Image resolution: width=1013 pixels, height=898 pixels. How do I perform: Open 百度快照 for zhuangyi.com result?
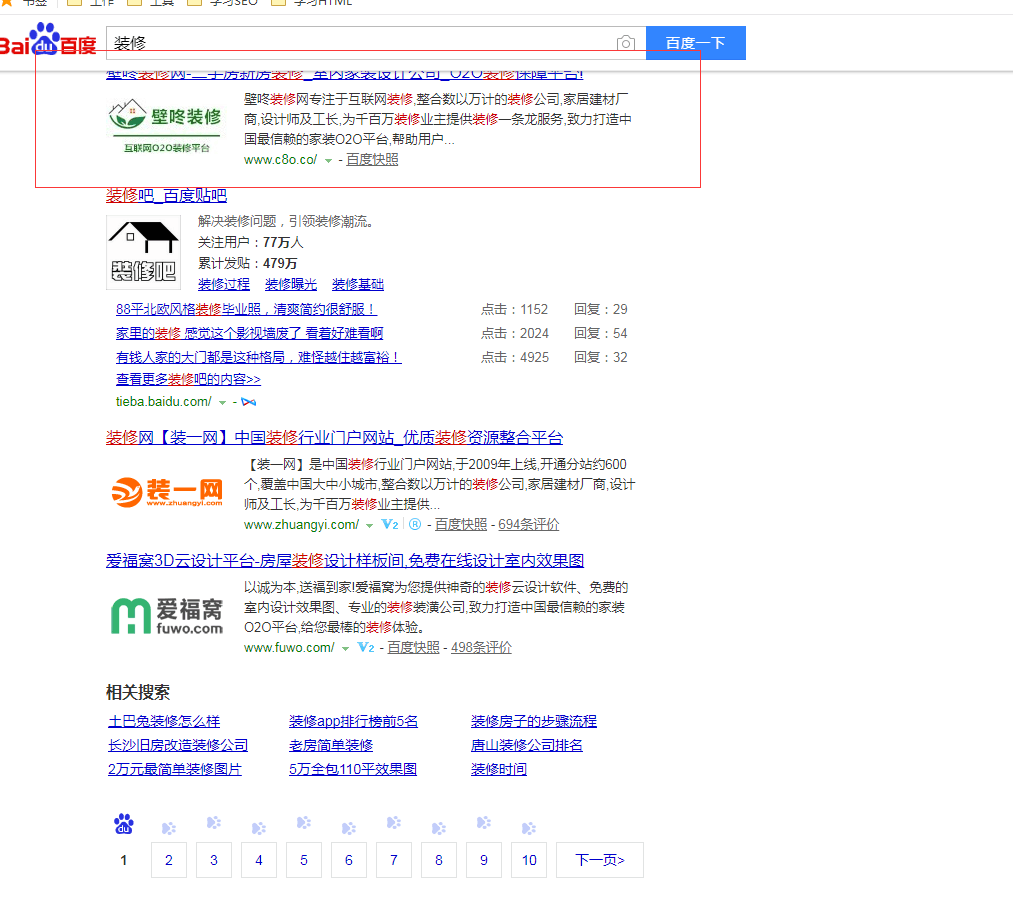pyautogui.click(x=461, y=525)
